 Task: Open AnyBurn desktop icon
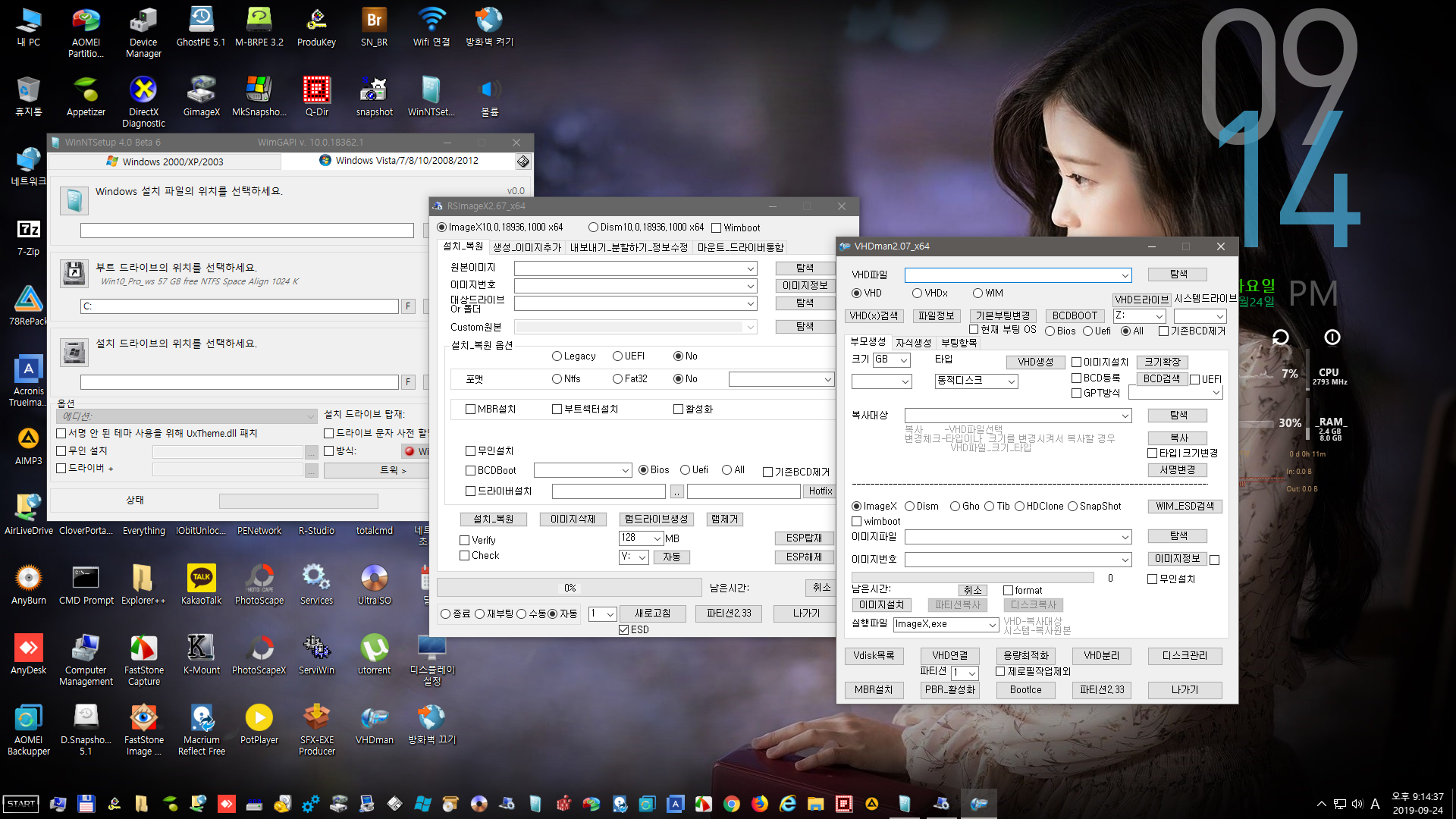tap(28, 585)
